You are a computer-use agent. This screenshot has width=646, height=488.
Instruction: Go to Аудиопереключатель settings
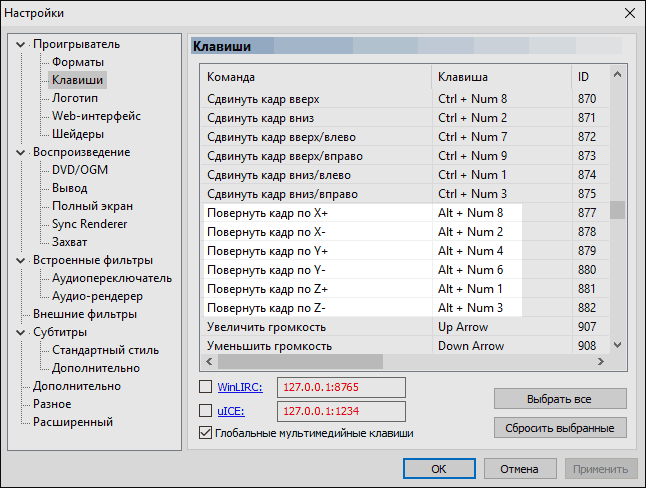tap(111, 278)
